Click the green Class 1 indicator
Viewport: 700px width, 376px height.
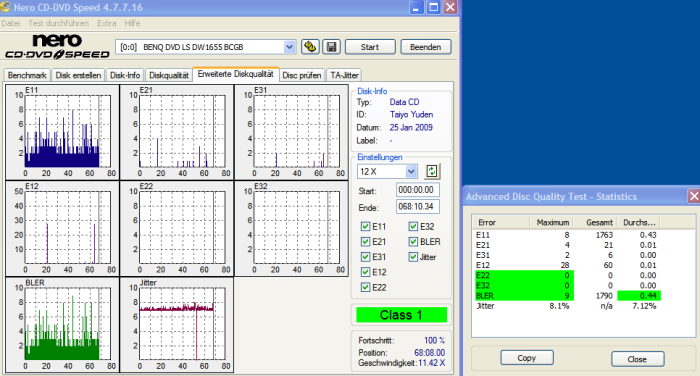click(401, 315)
